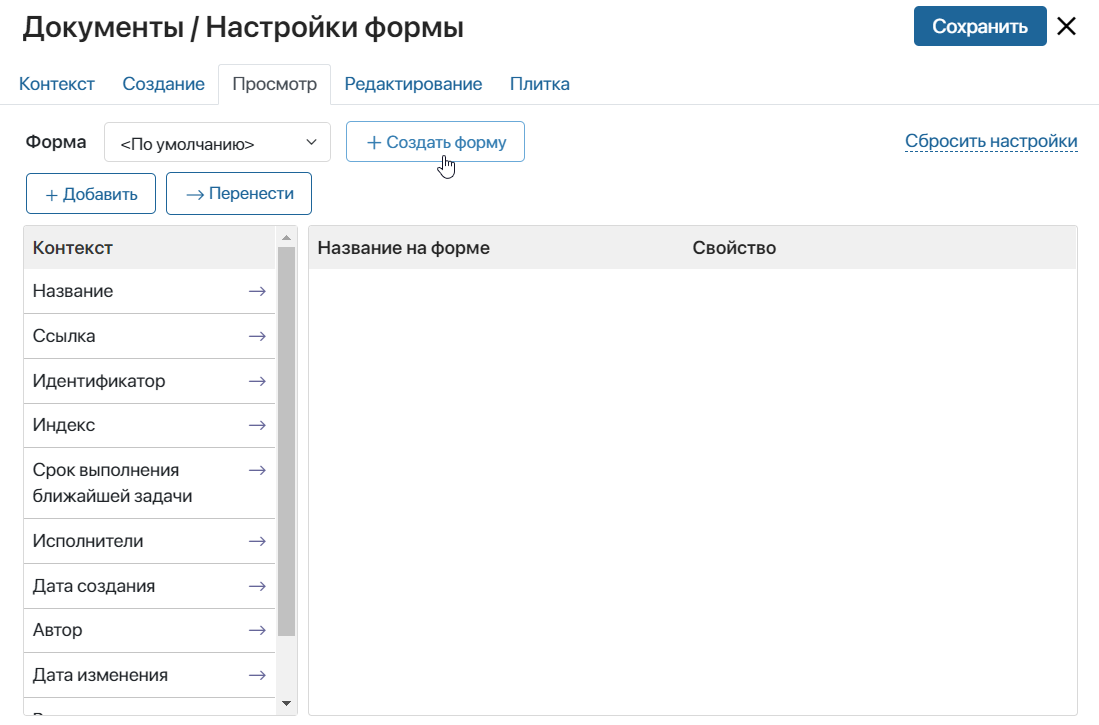Viewport: 1099px width, 725px height.
Task: Open the Форма dropdown
Action: (x=217, y=142)
